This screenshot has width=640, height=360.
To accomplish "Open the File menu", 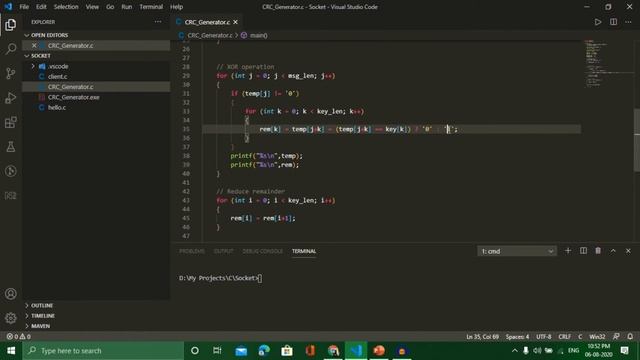I will click(24, 7).
